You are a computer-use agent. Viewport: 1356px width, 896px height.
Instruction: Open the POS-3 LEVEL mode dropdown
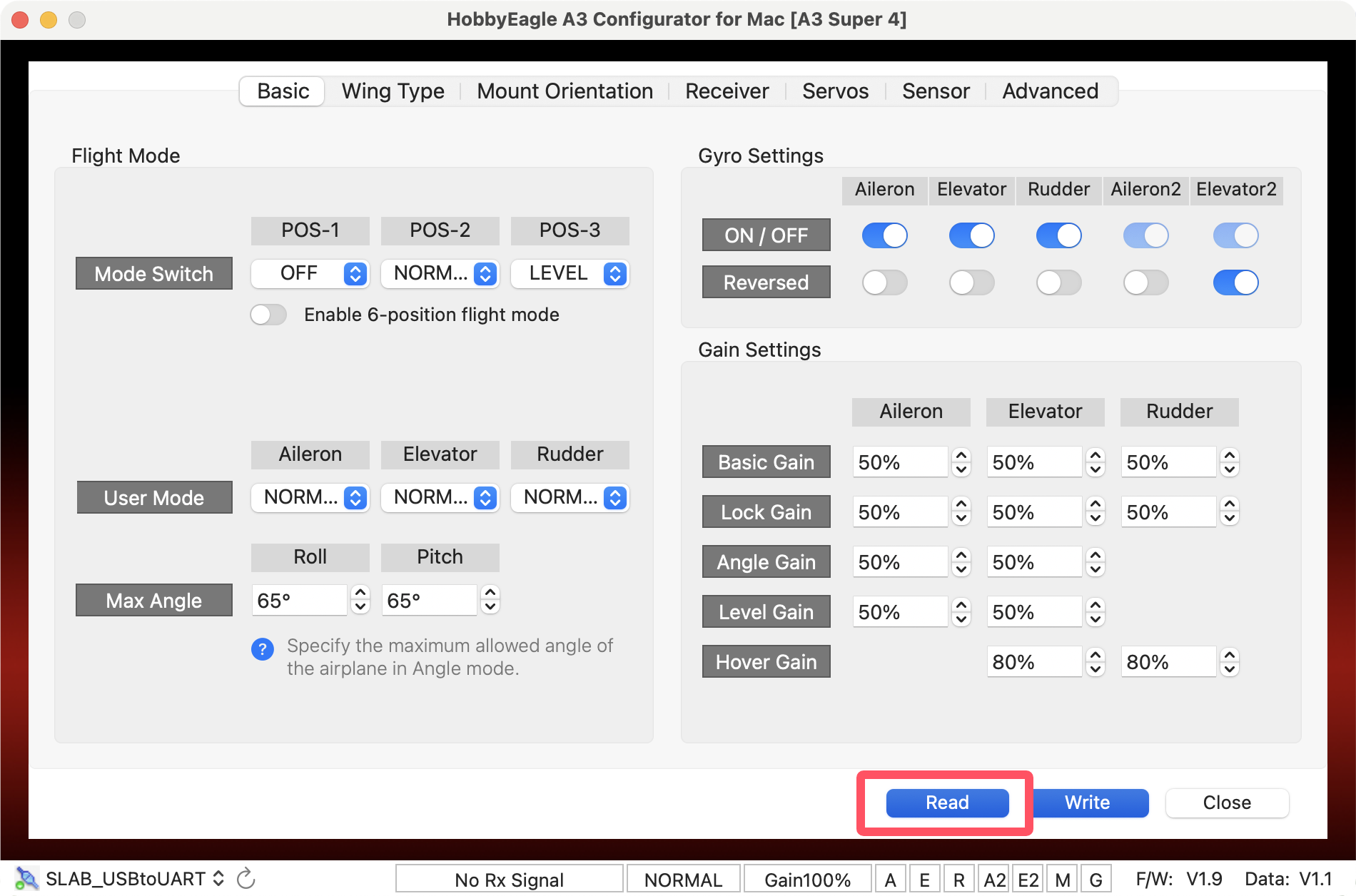[x=570, y=274]
